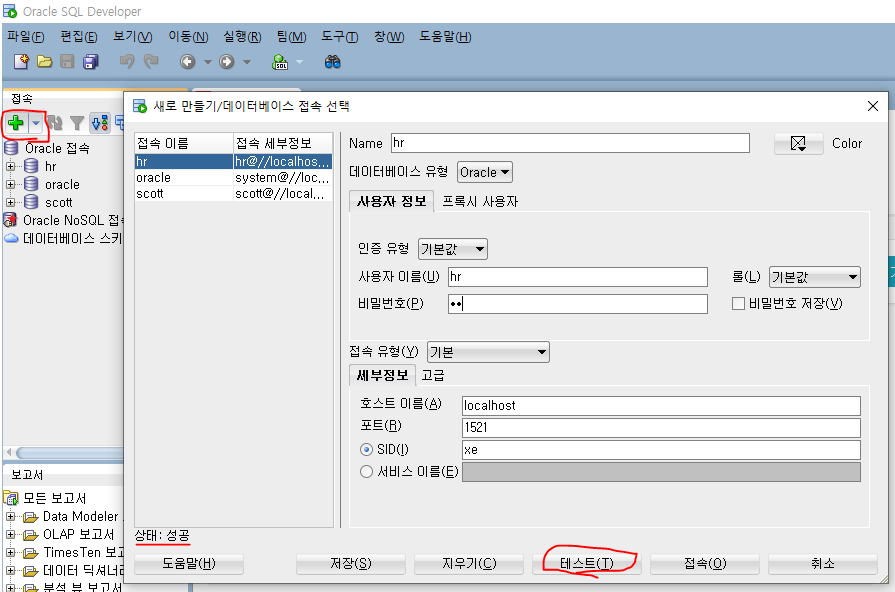
Task: Click the database schema service cloud icon
Action: (x=11, y=238)
